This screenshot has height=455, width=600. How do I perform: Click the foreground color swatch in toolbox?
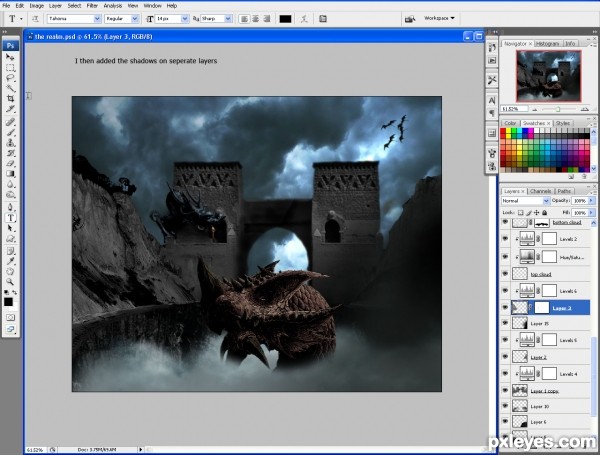(8, 302)
